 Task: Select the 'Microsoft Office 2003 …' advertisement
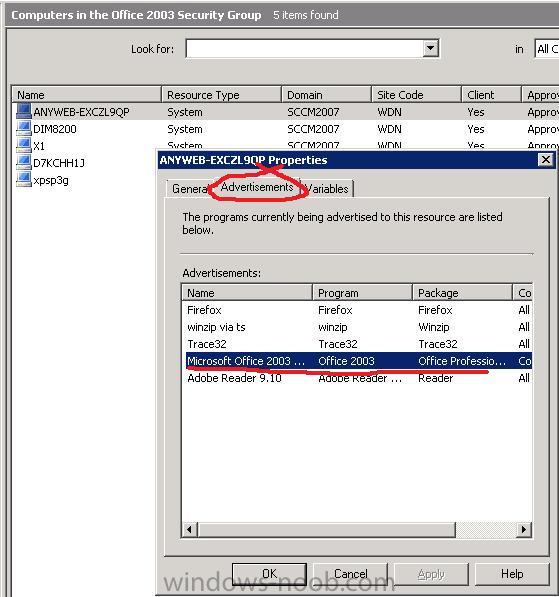tap(246, 361)
